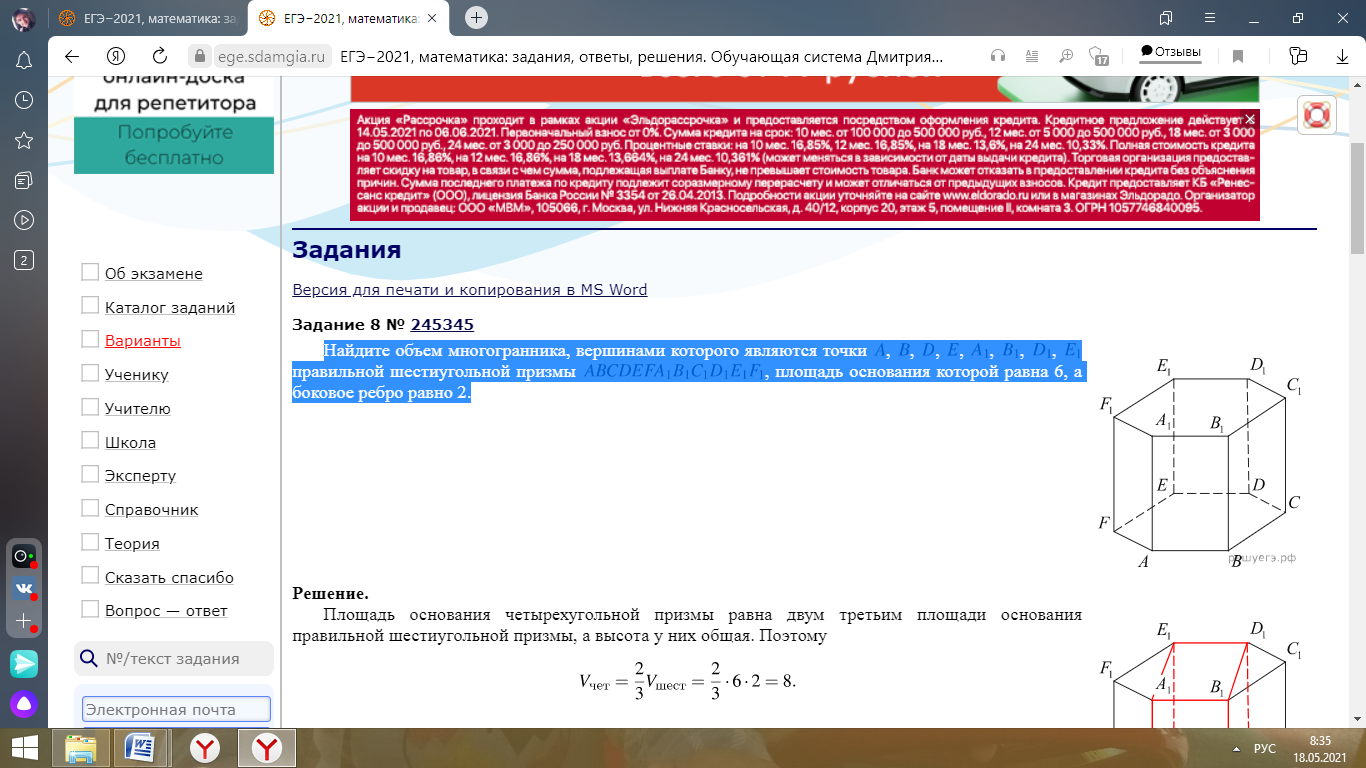Reload the page with refresh icon
Screen dimensions: 1366x768
pyautogui.click(x=159, y=56)
